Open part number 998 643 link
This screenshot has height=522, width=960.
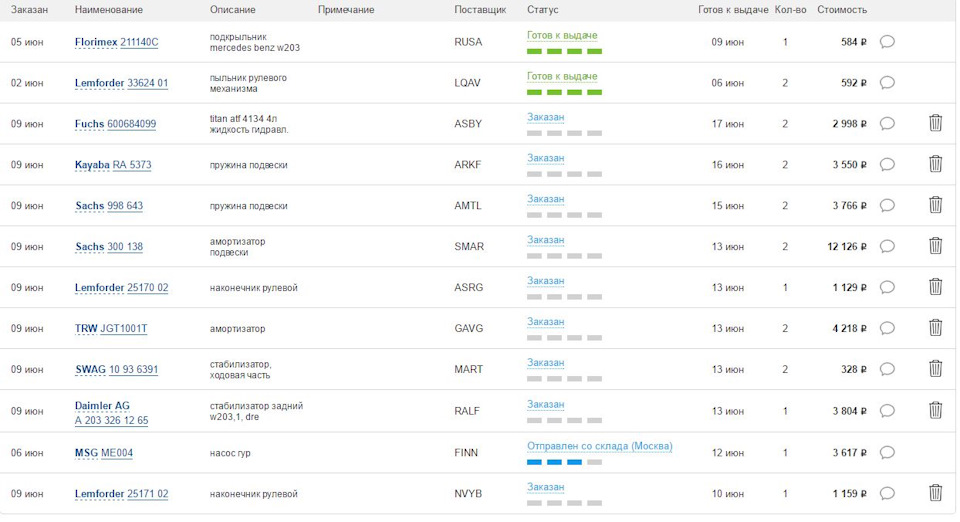point(125,206)
